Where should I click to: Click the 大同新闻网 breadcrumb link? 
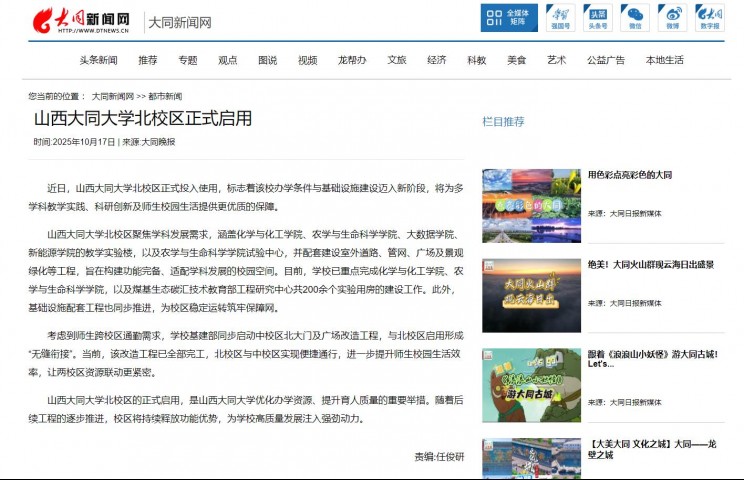(x=112, y=96)
